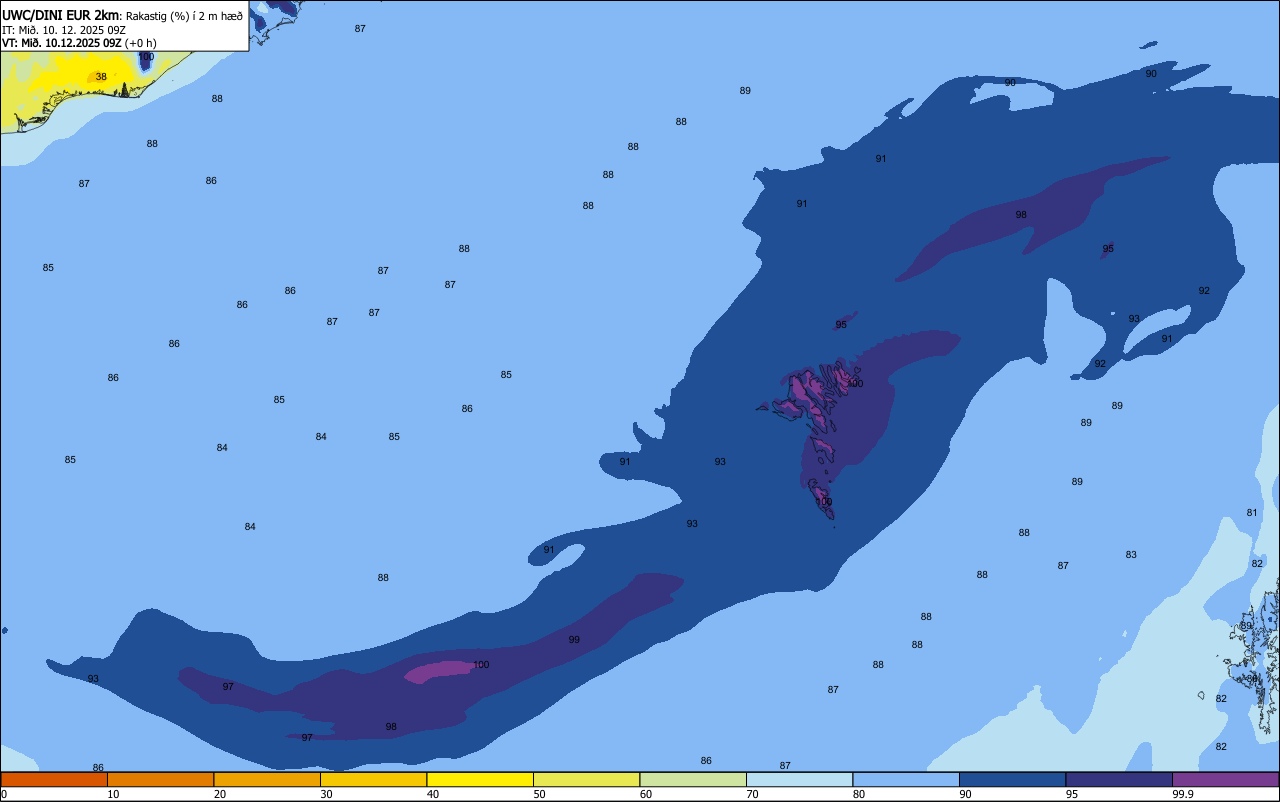Click the 'UWC/DINI EUR 2km' title text
The height and width of the screenshot is (802, 1280).
click(x=61, y=15)
